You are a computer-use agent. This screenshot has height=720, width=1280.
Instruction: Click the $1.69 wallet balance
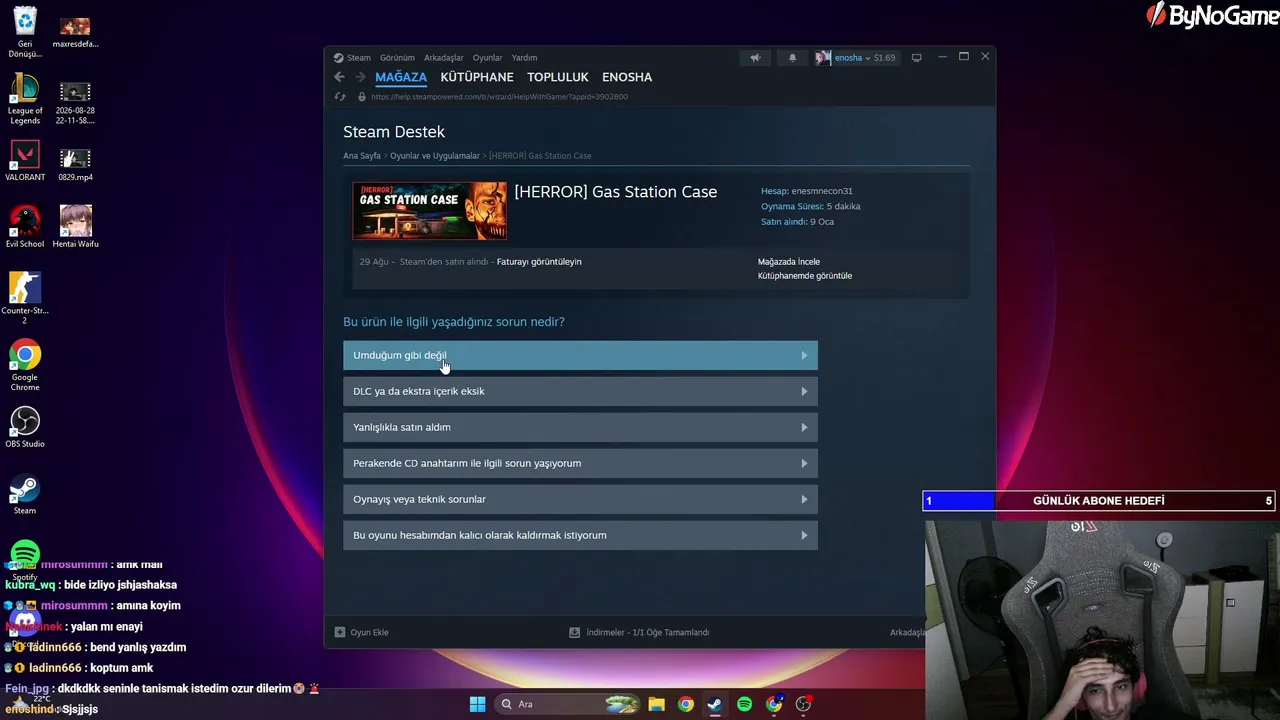(885, 58)
